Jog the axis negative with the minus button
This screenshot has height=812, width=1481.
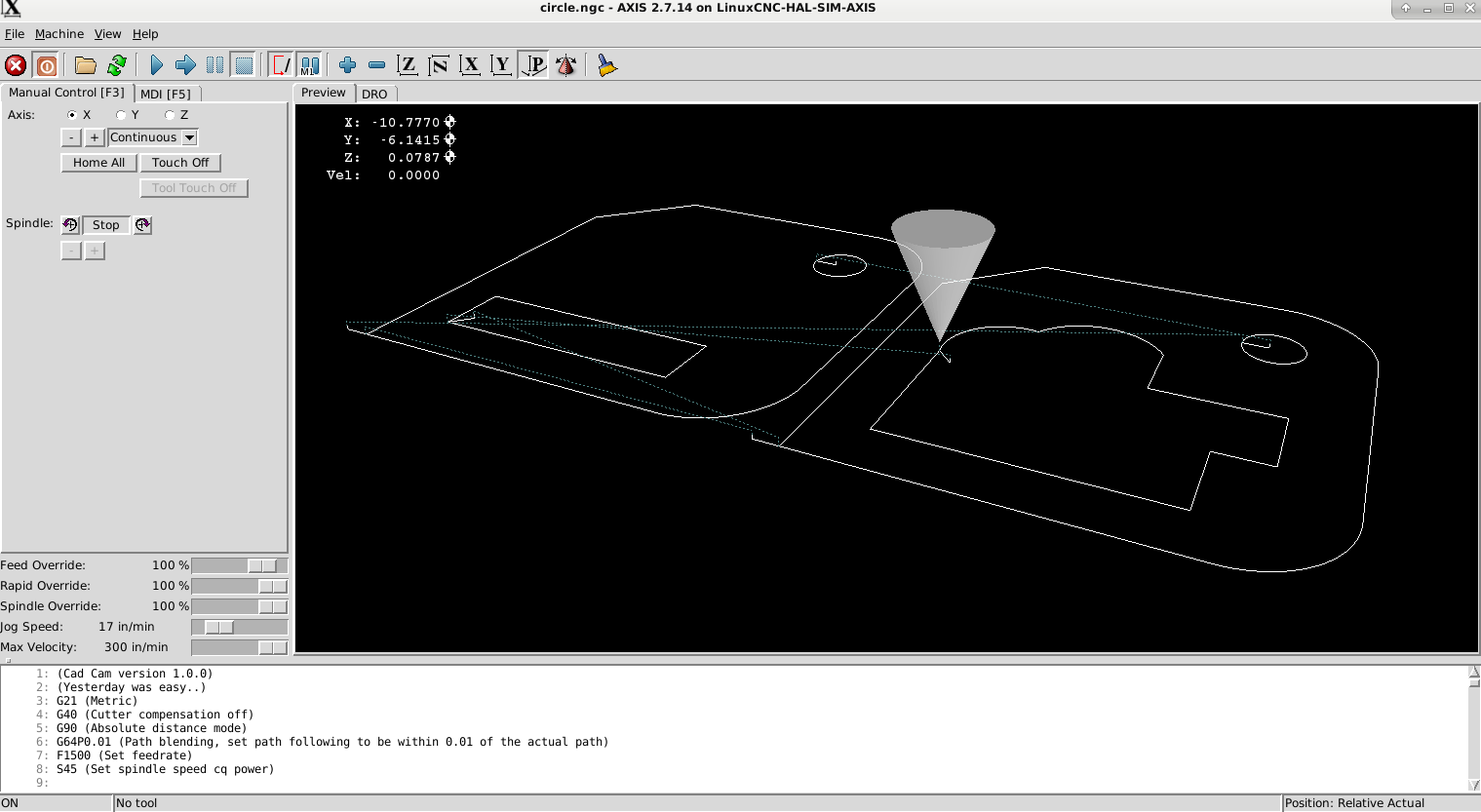pyautogui.click(x=71, y=137)
